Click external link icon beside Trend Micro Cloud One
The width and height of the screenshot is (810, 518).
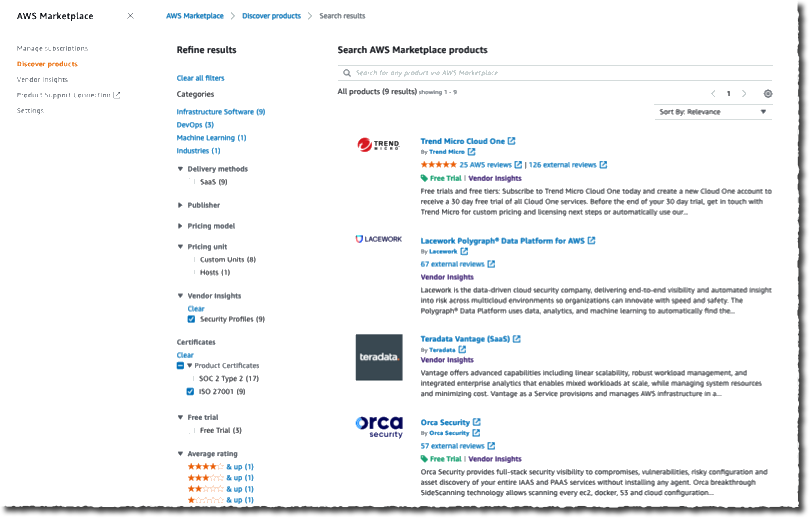(x=511, y=141)
